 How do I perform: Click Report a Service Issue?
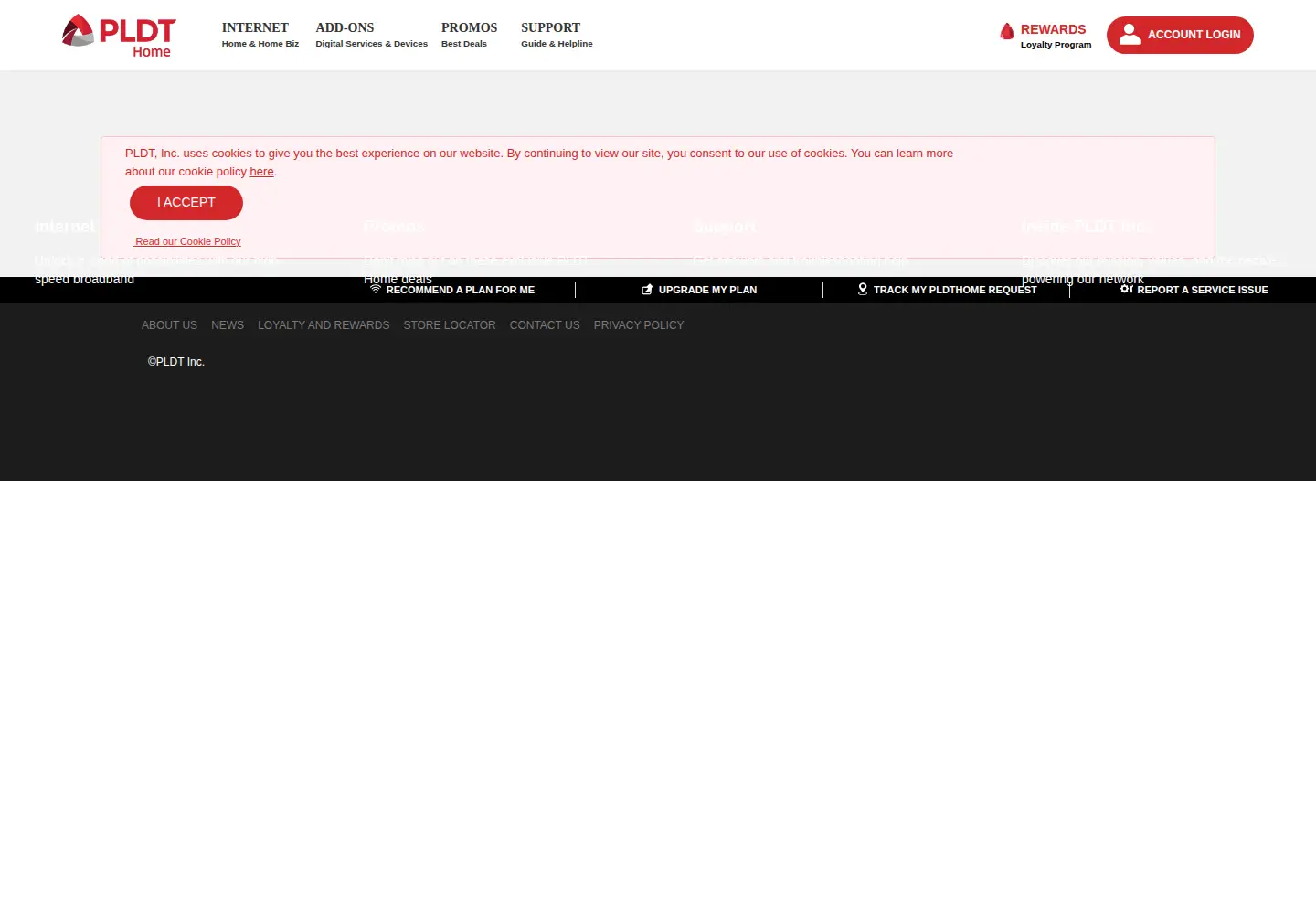coord(1194,290)
